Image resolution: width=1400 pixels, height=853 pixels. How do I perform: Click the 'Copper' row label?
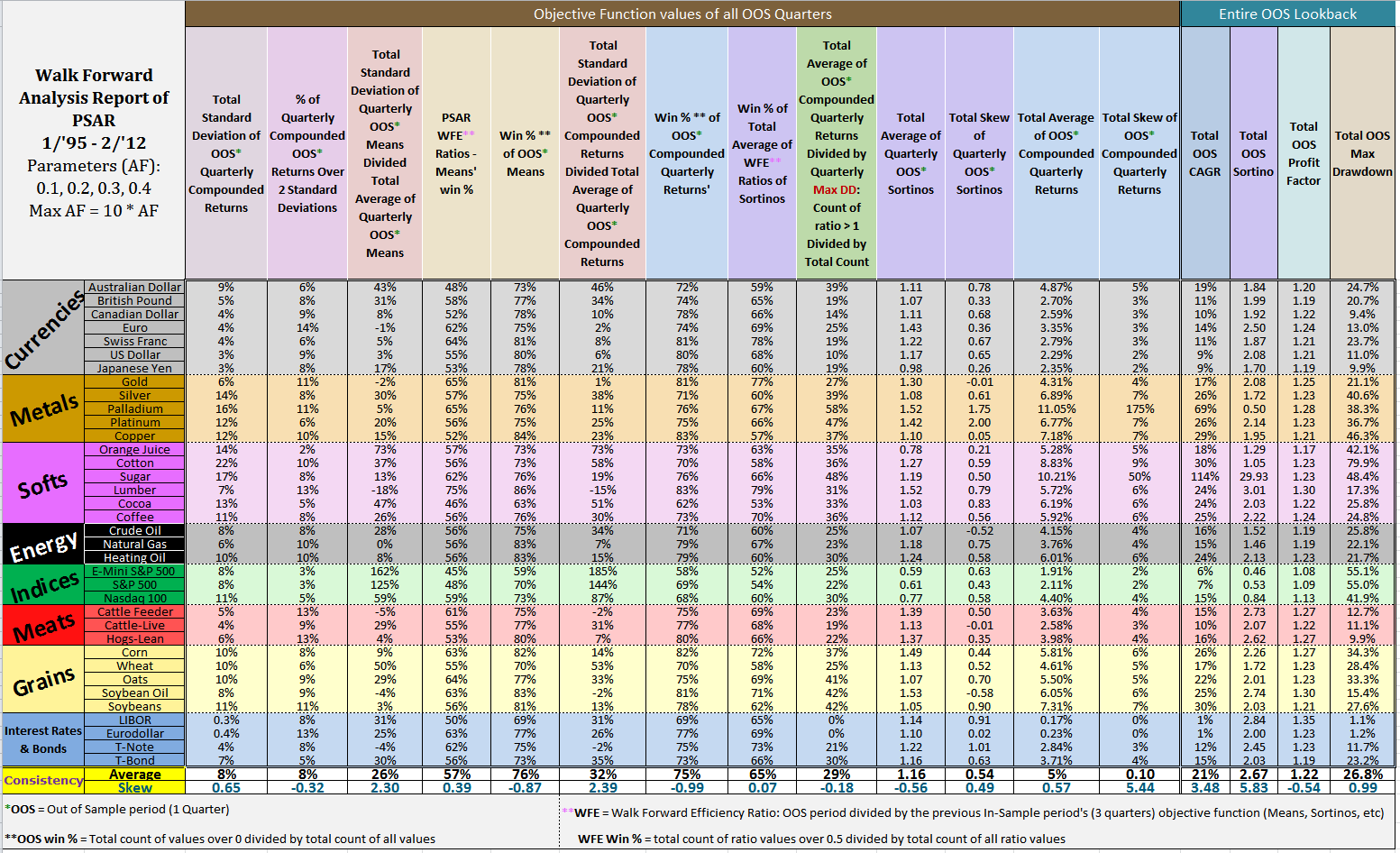pos(134,436)
